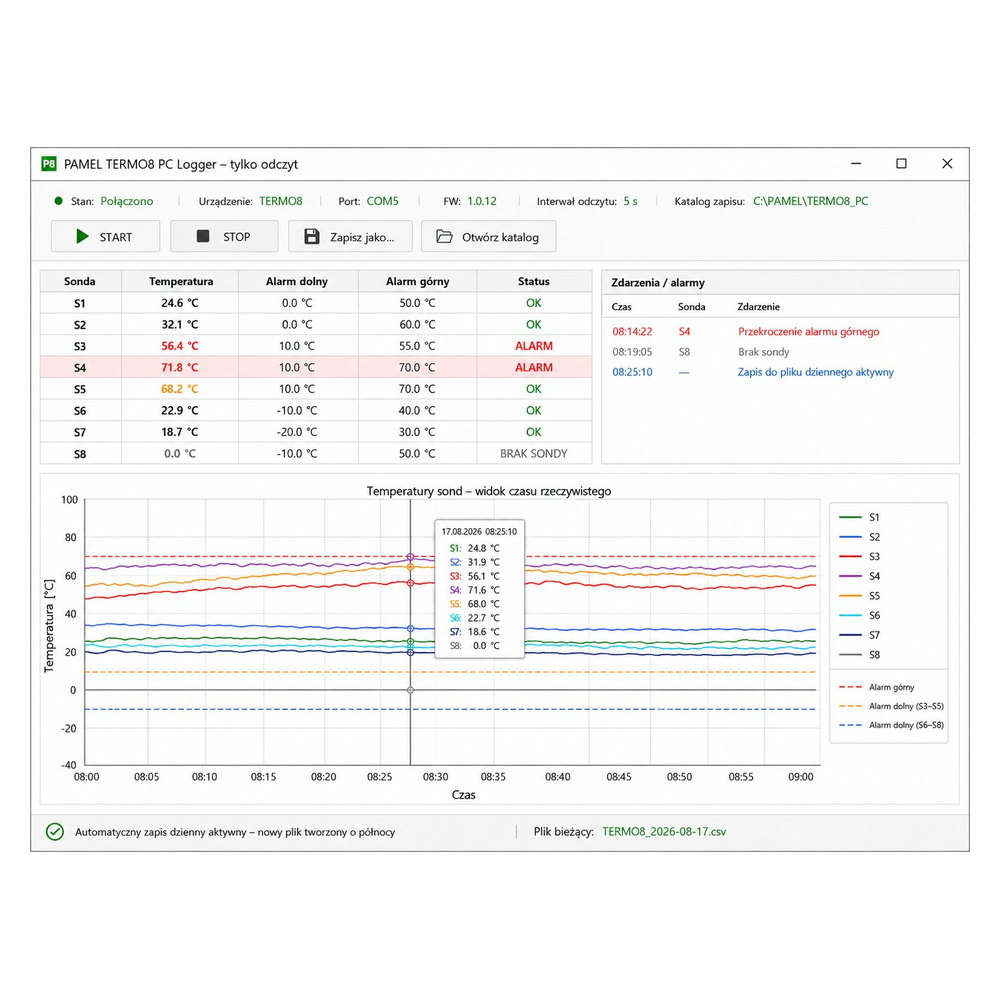Image resolution: width=1000 pixels, height=1000 pixels.
Task: Click the green connection status dot
Action: point(59,201)
